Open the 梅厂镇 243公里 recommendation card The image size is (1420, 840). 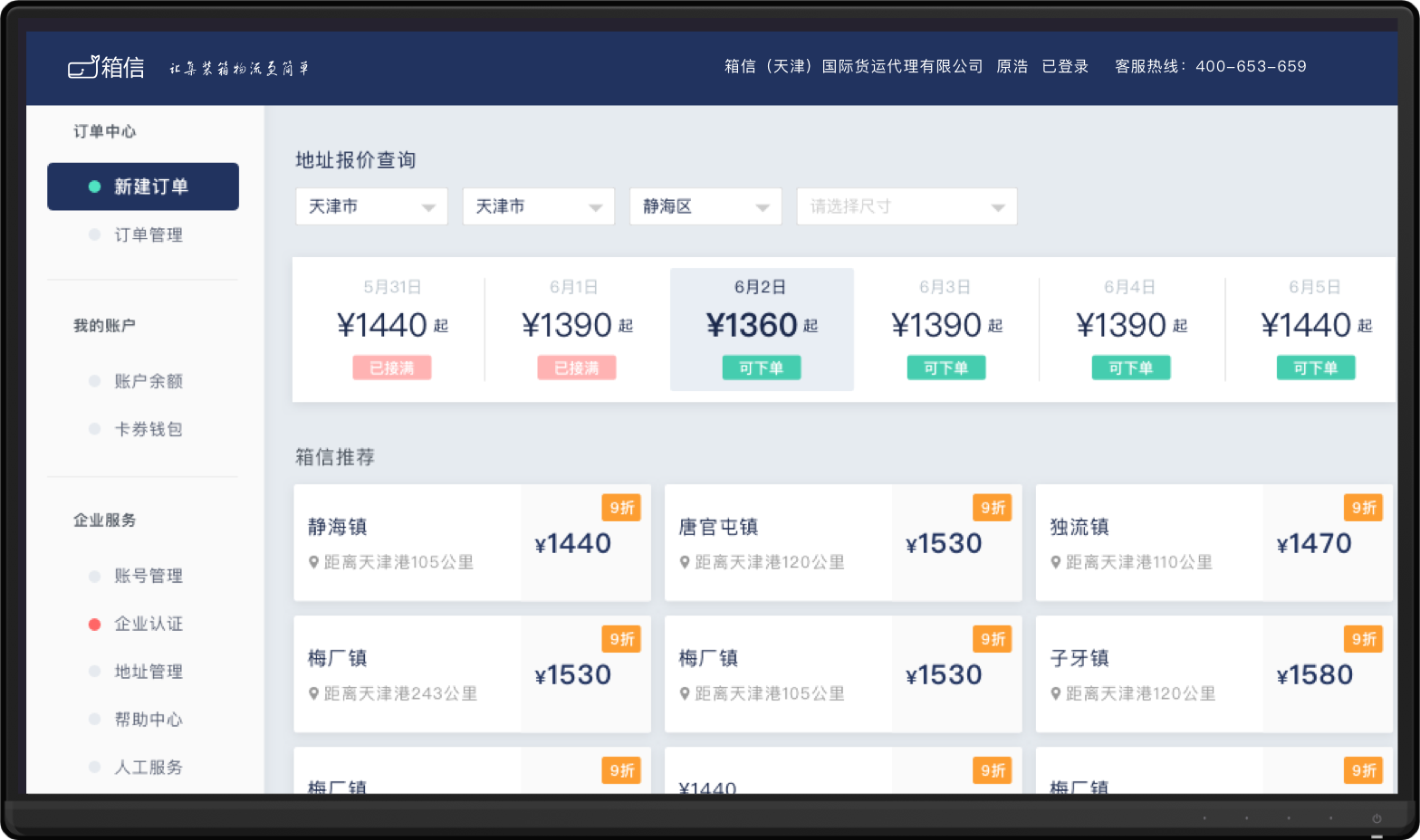click(472, 674)
